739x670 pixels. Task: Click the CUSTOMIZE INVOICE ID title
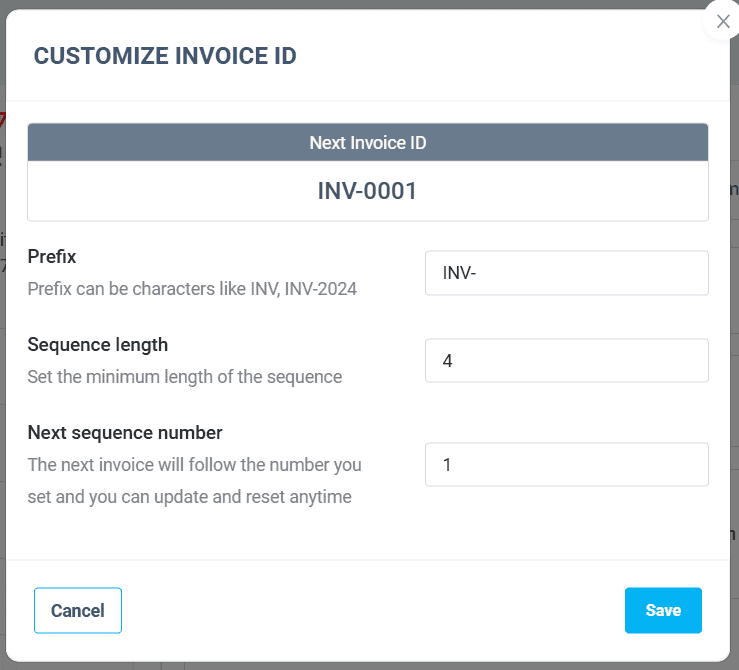(x=165, y=56)
